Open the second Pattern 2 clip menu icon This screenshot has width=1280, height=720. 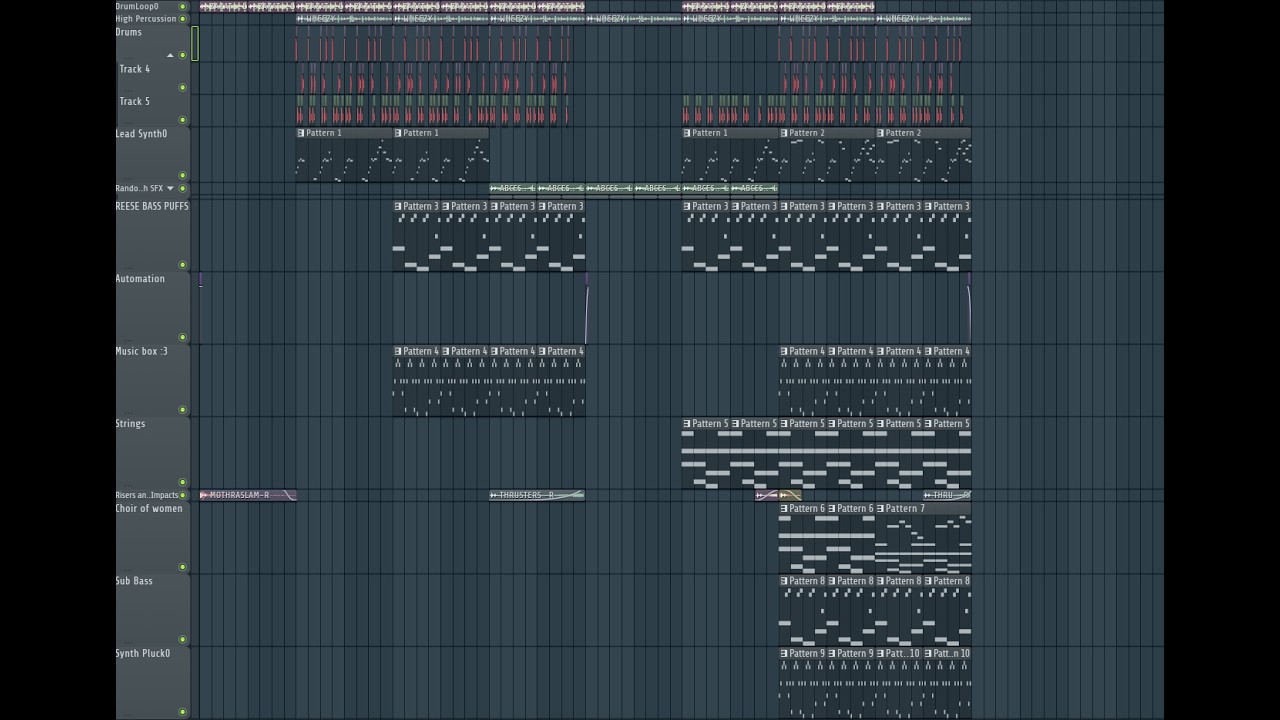click(880, 133)
